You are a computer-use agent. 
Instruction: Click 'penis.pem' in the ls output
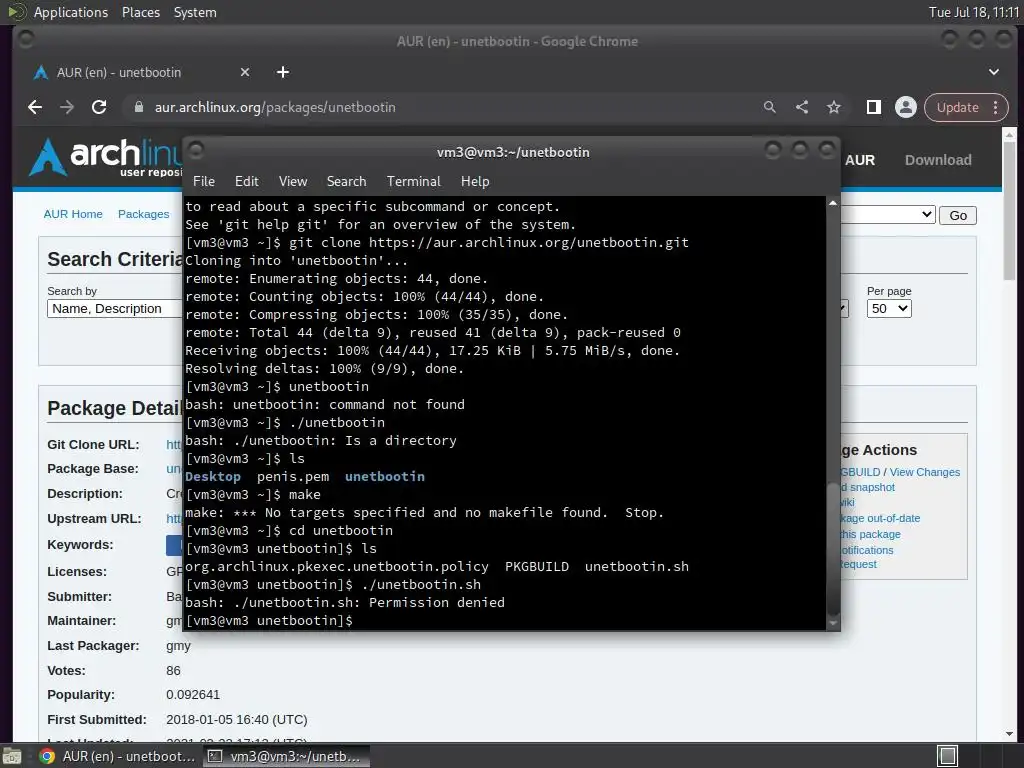[x=293, y=477]
